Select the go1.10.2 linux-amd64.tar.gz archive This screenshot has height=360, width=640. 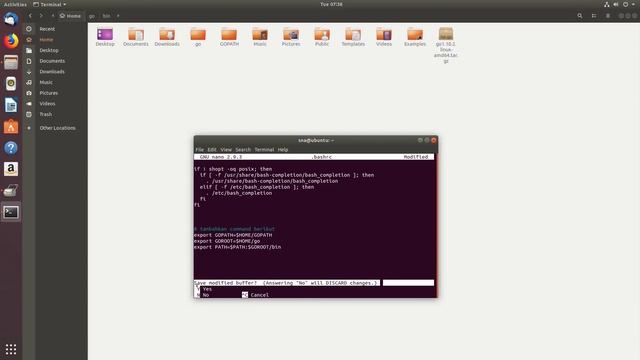[446, 45]
